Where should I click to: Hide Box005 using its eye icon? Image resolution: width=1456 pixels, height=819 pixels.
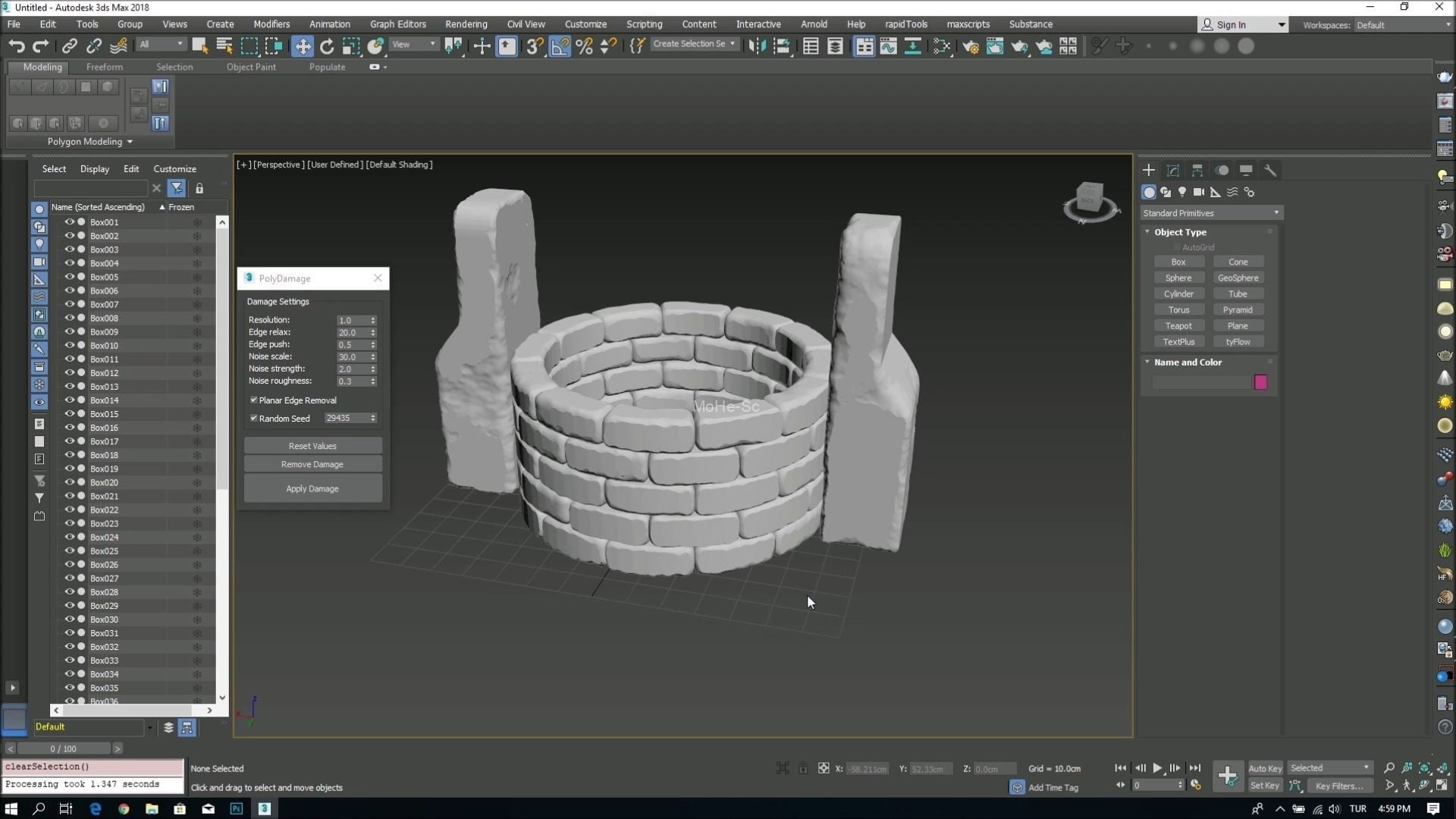tap(69, 277)
